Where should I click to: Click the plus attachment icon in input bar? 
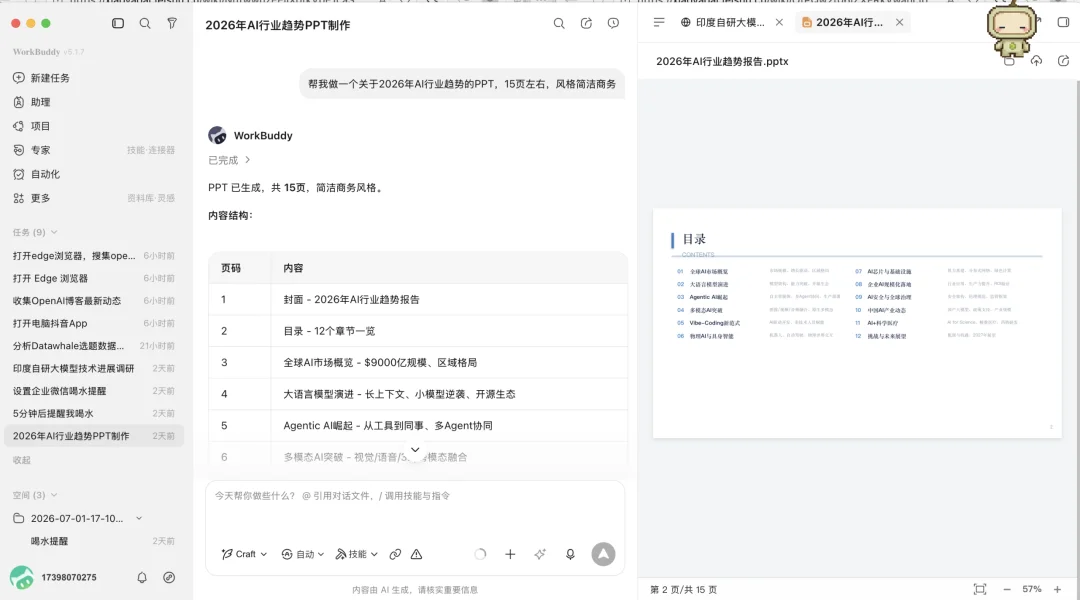510,555
